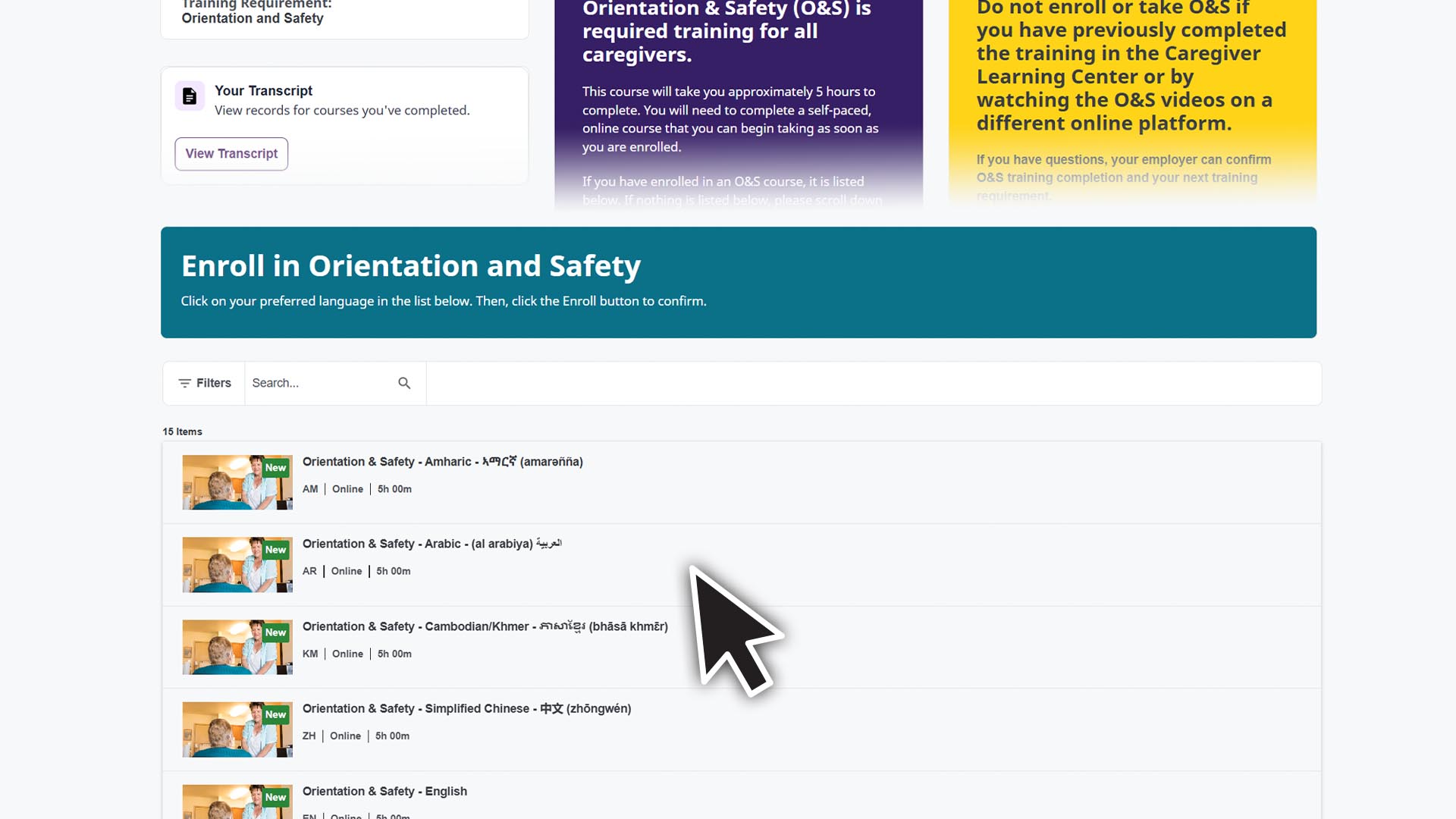
Task: Open Orientation & Safety Simplified Chinese course
Action: [466, 708]
